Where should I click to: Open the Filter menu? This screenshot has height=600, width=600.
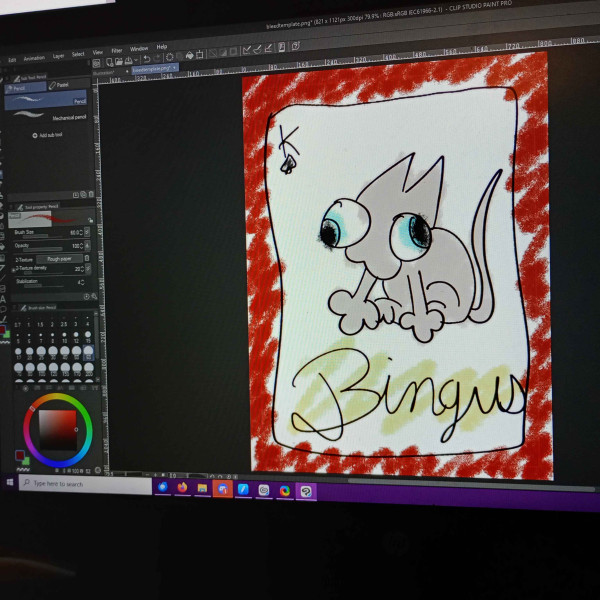[x=117, y=49]
